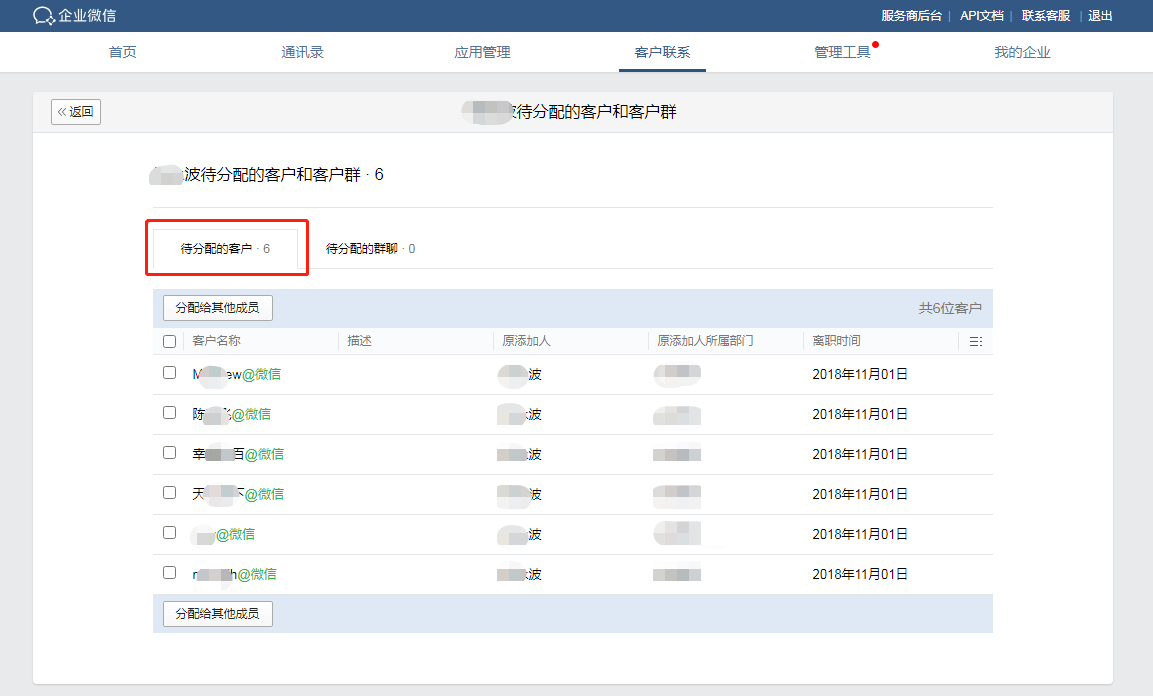Open the API文档 link
This screenshot has width=1153, height=696.
tap(982, 15)
